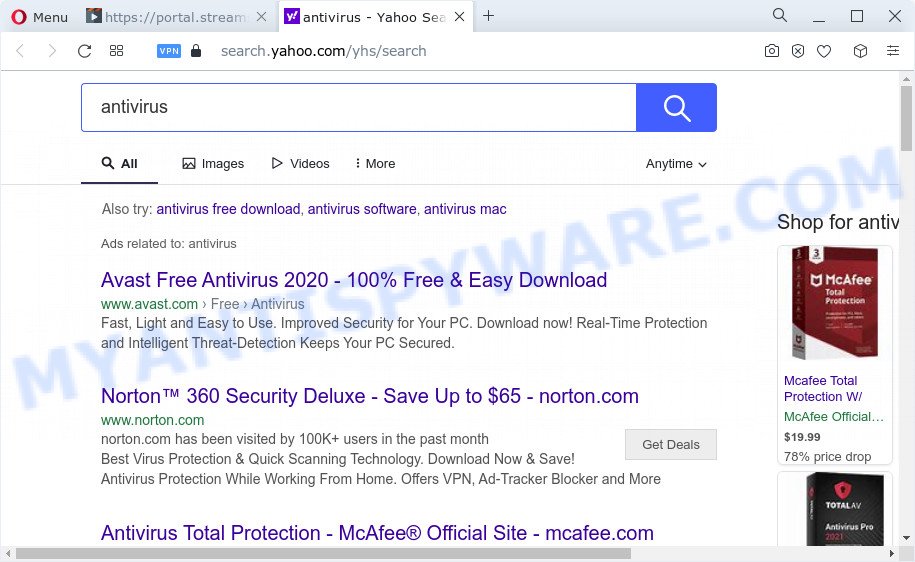The image size is (915, 562).
Task: Click the address bar URL field
Action: coord(323,51)
